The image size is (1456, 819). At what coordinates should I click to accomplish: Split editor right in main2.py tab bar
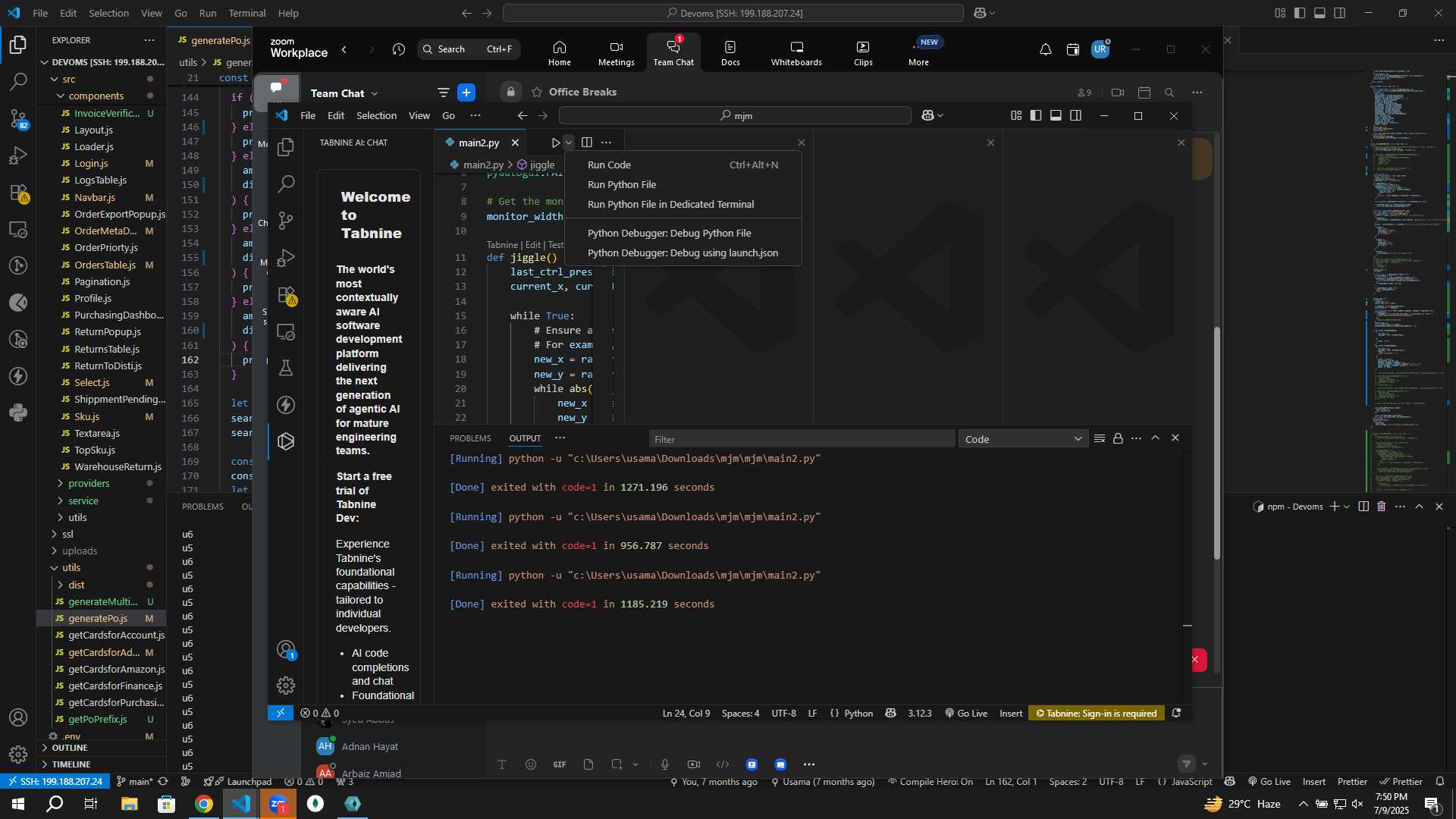pyautogui.click(x=586, y=143)
